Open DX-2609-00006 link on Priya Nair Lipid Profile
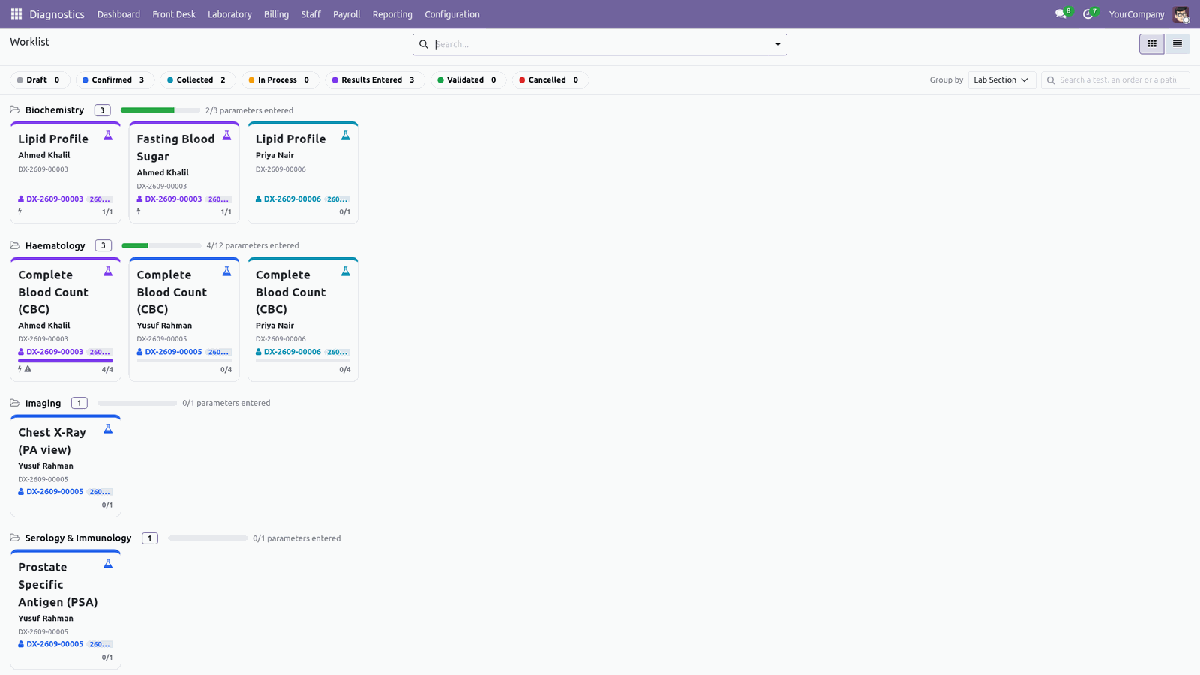 [x=292, y=199]
